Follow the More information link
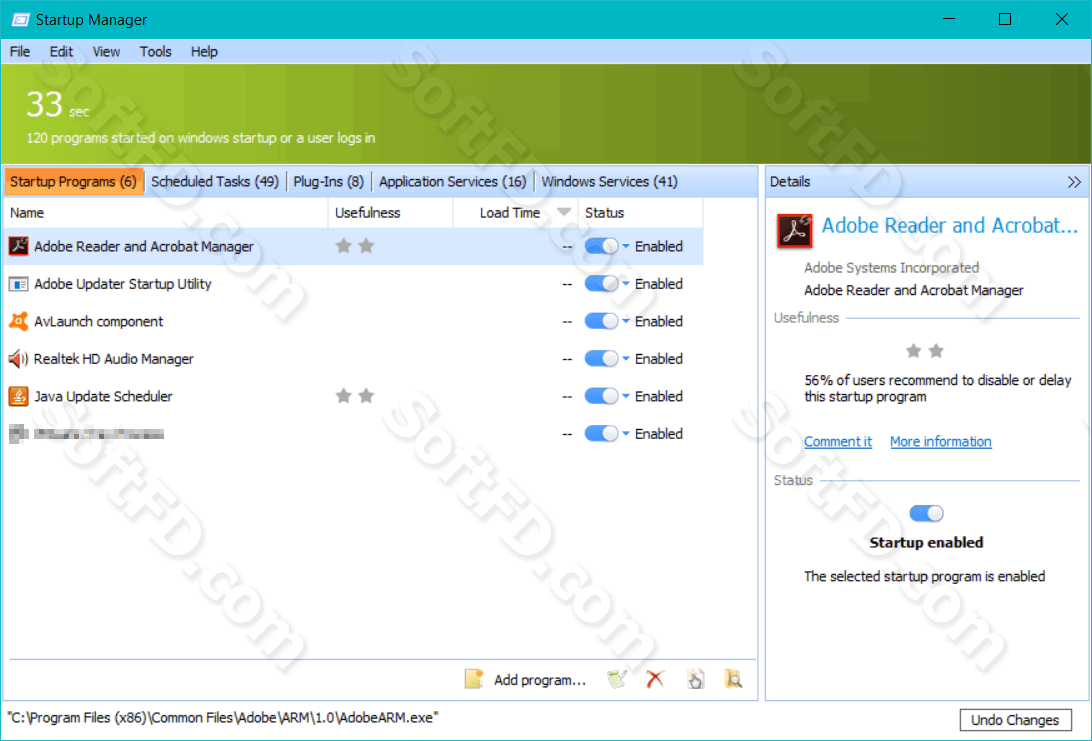The image size is (1092, 741). (941, 442)
